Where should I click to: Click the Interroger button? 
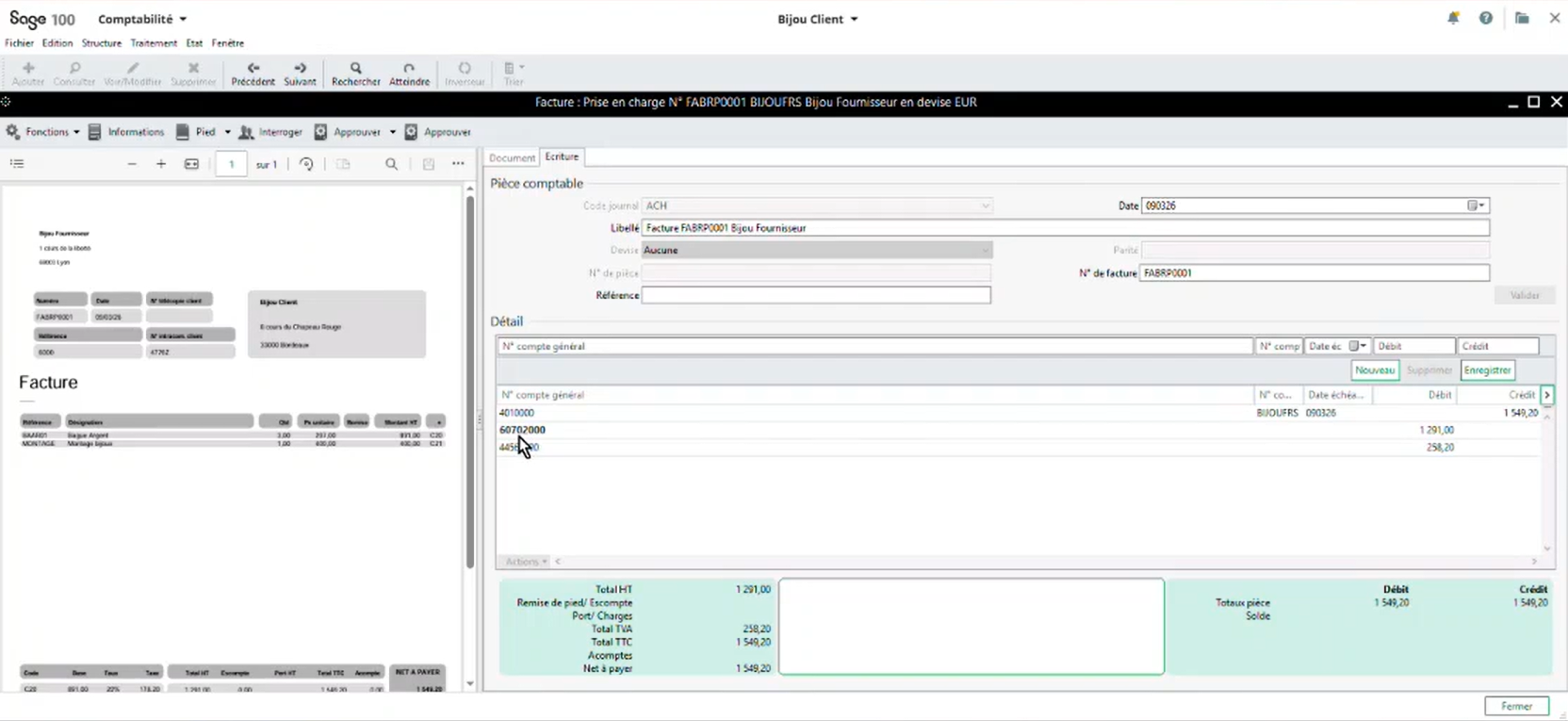(270, 132)
